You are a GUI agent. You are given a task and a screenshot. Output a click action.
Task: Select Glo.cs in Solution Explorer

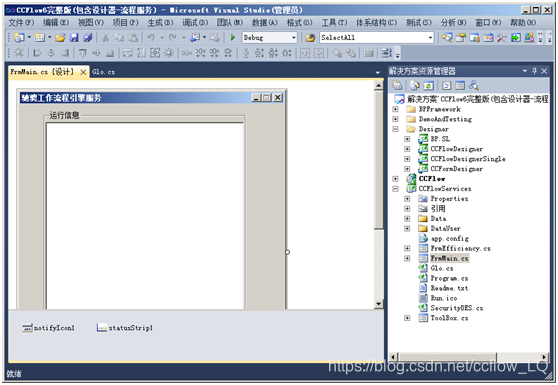click(x=442, y=268)
